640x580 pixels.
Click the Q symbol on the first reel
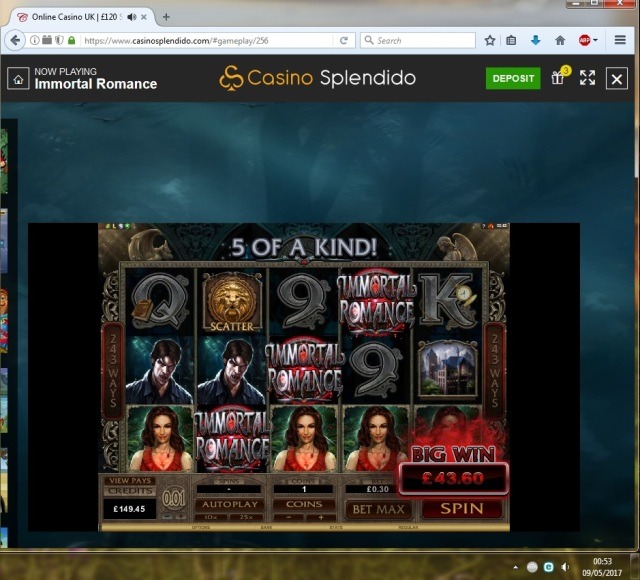(160, 302)
